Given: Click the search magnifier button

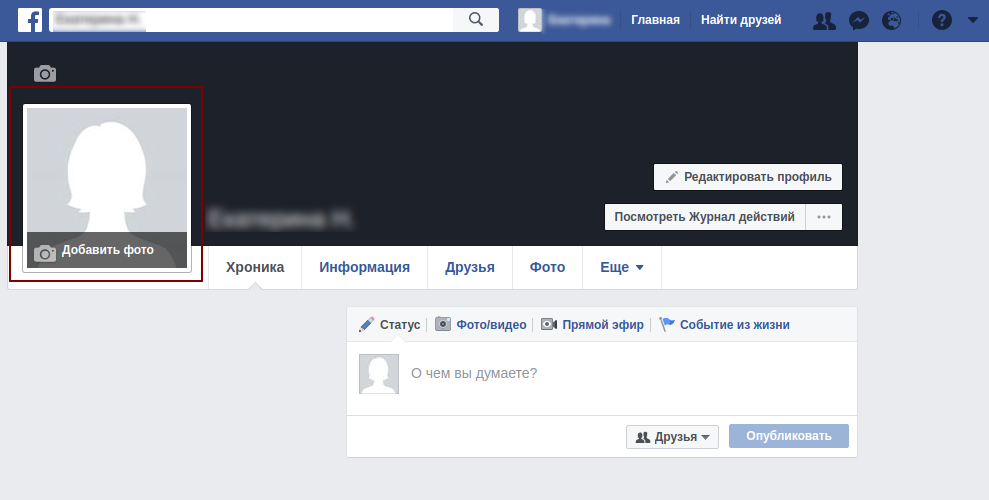Looking at the screenshot, I should point(476,19).
